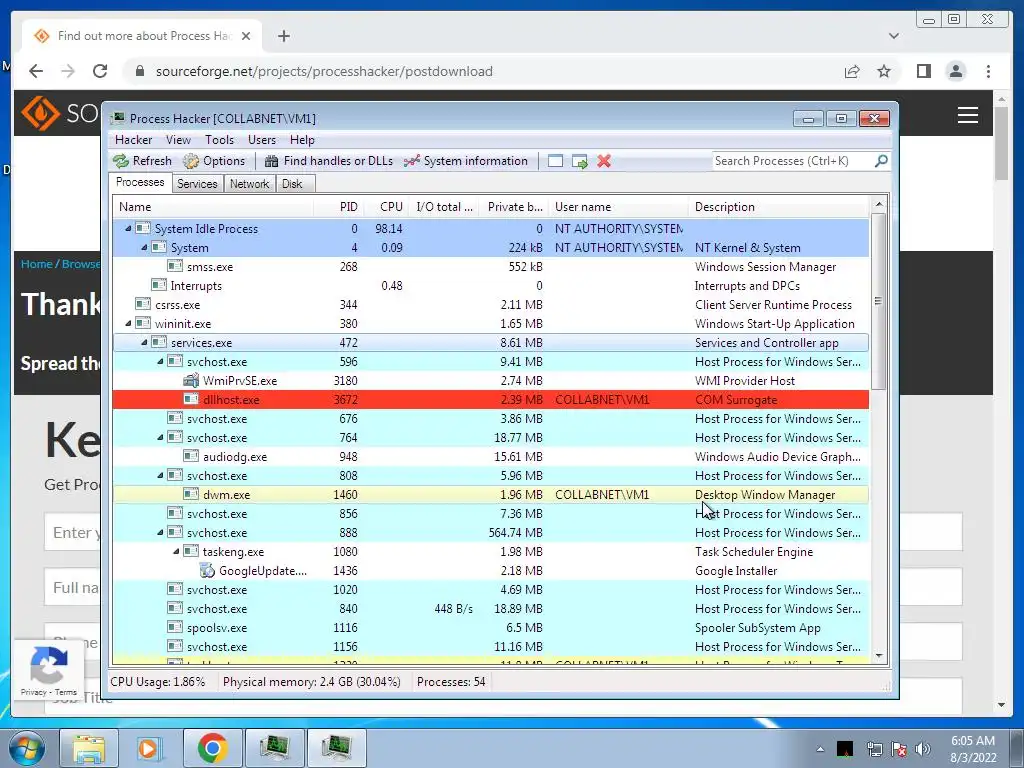Click the Chrome reload page icon
The width and height of the screenshot is (1024, 768).
point(100,71)
